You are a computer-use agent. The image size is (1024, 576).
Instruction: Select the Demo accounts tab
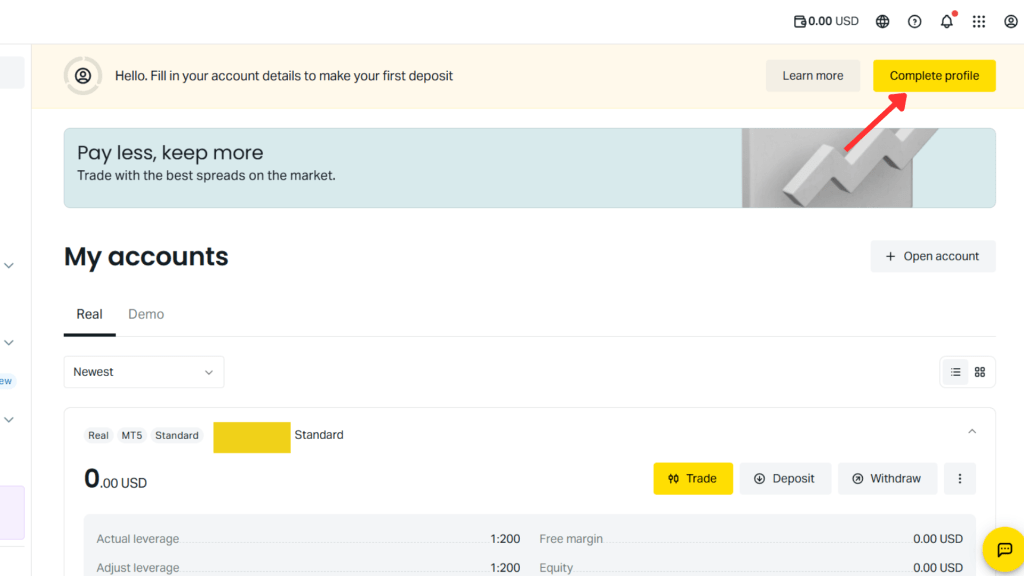146,314
